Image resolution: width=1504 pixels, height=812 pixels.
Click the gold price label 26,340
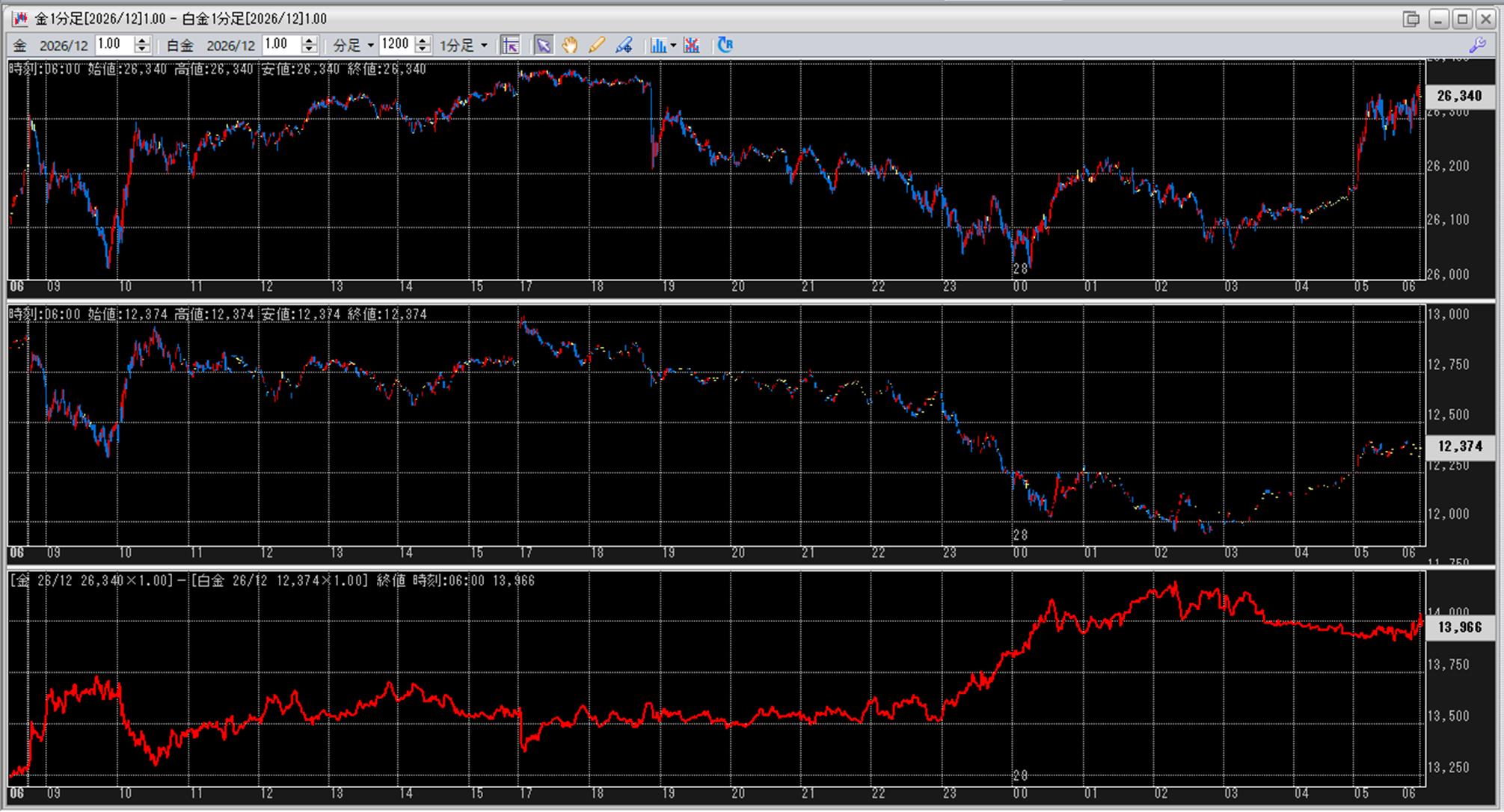click(x=1459, y=96)
